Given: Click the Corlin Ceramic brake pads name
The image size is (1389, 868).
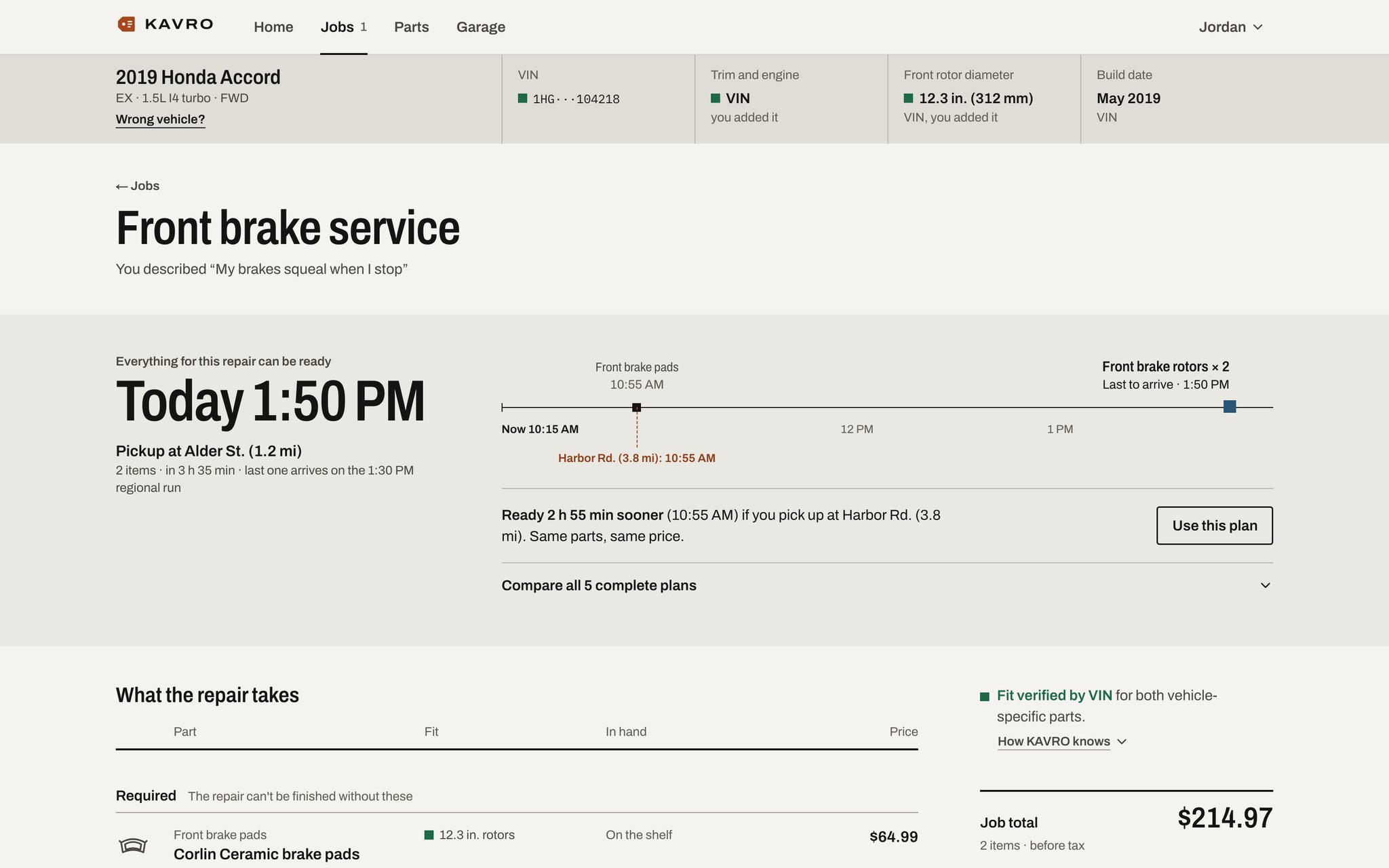Looking at the screenshot, I should [x=267, y=854].
